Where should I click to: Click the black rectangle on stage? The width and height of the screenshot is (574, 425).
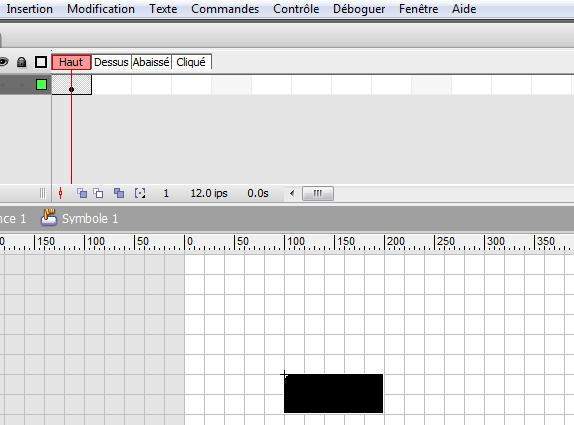click(x=333, y=394)
